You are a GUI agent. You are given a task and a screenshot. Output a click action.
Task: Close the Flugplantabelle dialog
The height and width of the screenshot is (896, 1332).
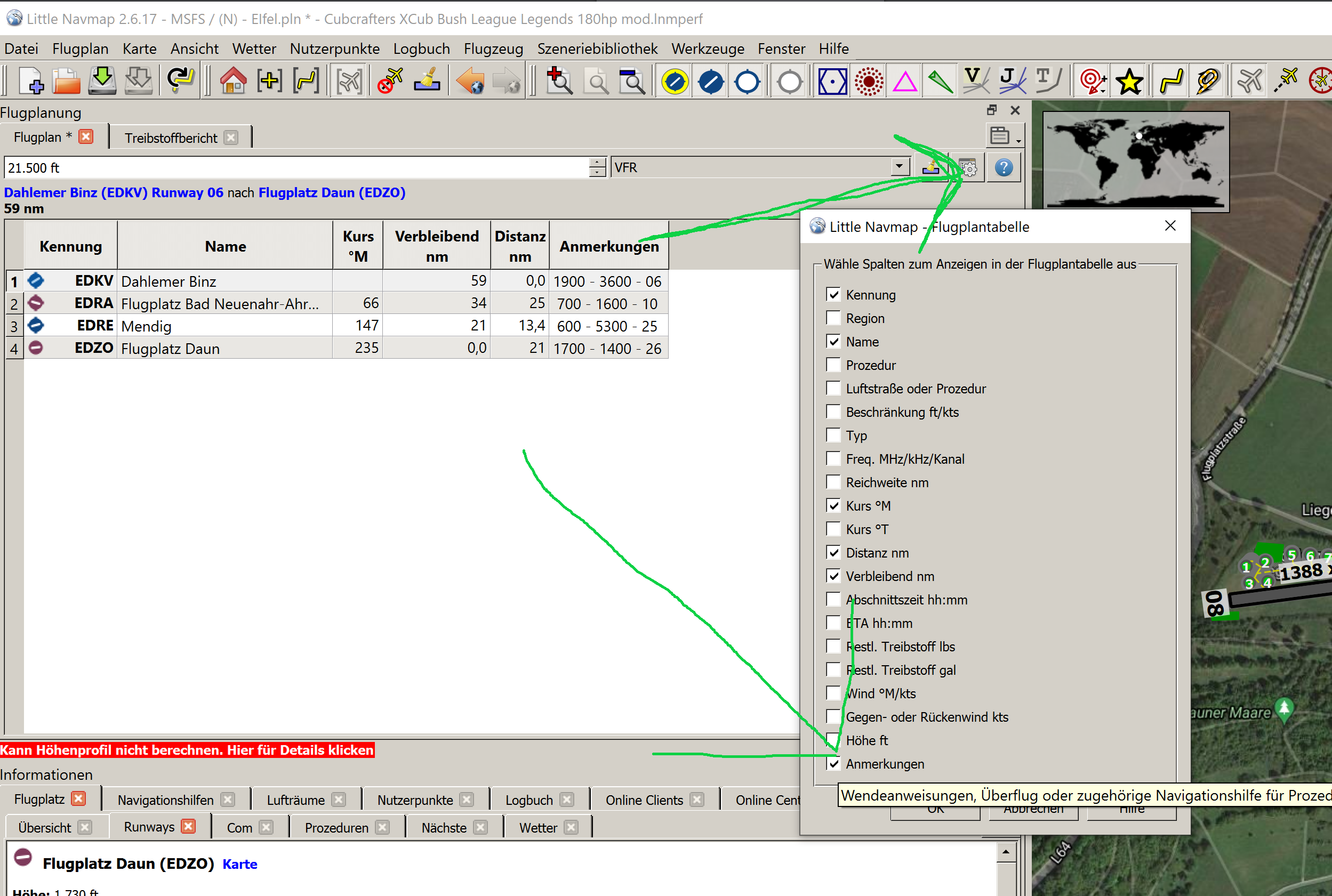click(x=1170, y=227)
